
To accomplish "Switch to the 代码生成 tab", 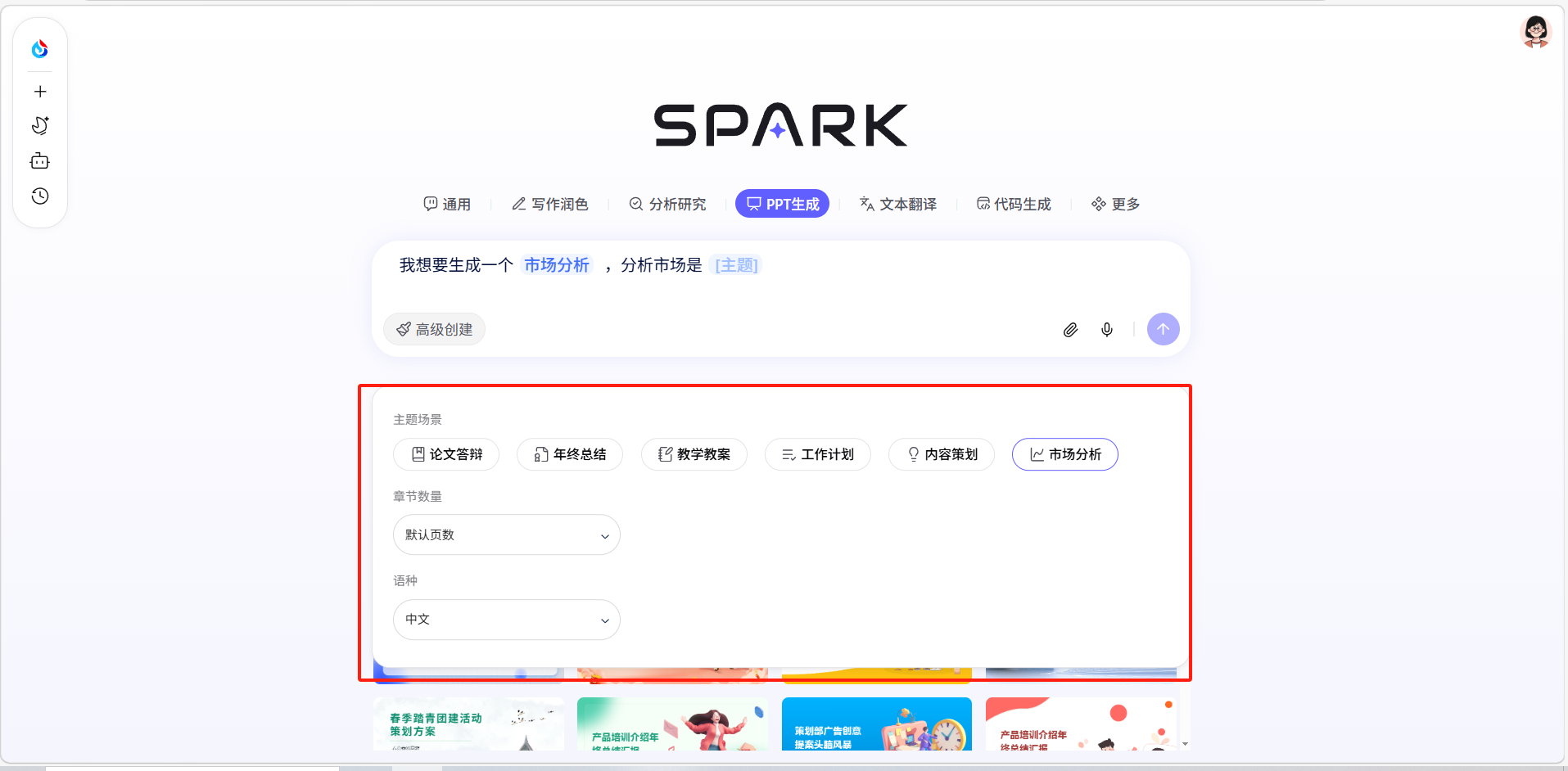I will pyautogui.click(x=1014, y=204).
